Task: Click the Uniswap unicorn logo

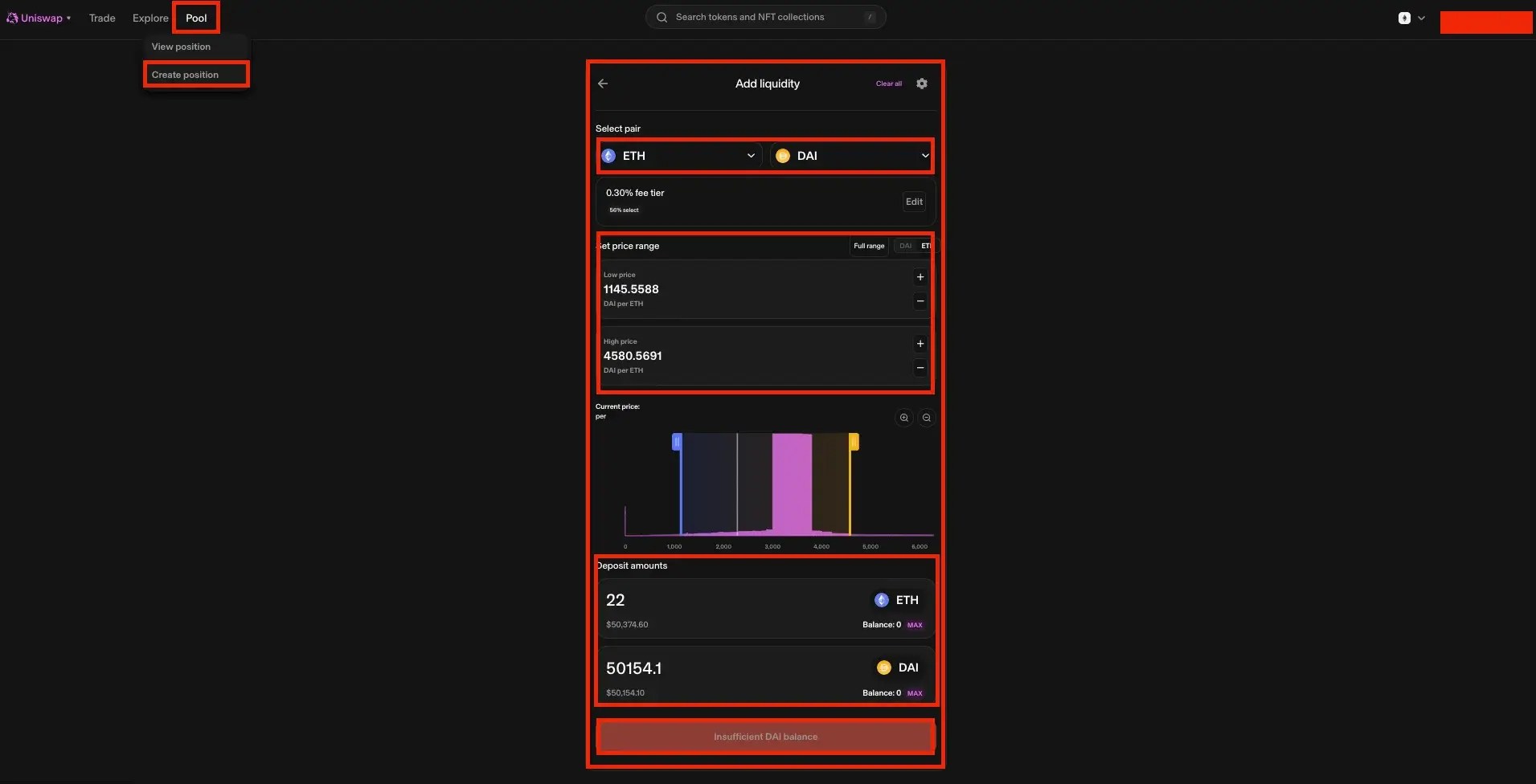Action: (x=11, y=18)
